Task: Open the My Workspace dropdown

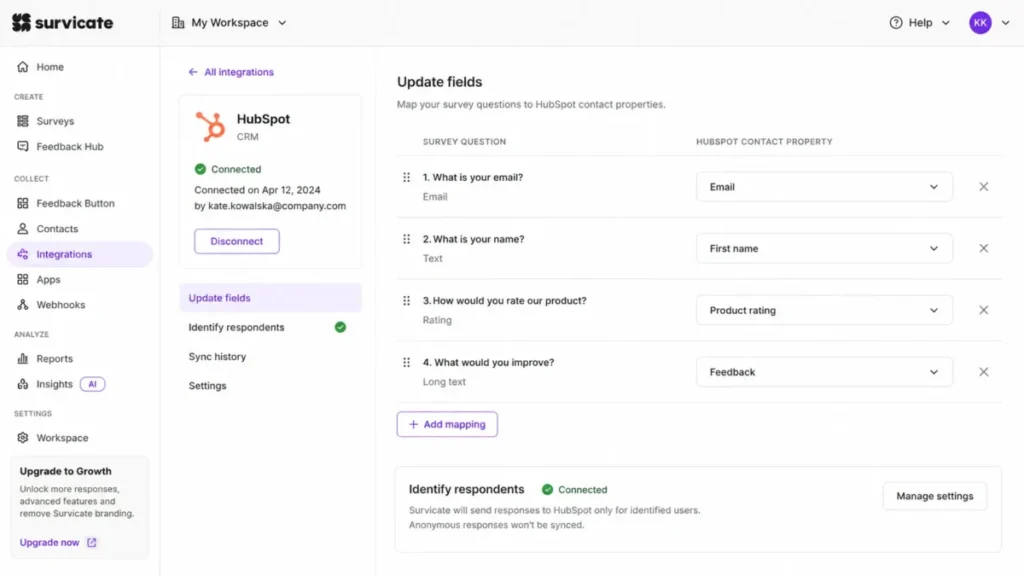Action: [229, 23]
